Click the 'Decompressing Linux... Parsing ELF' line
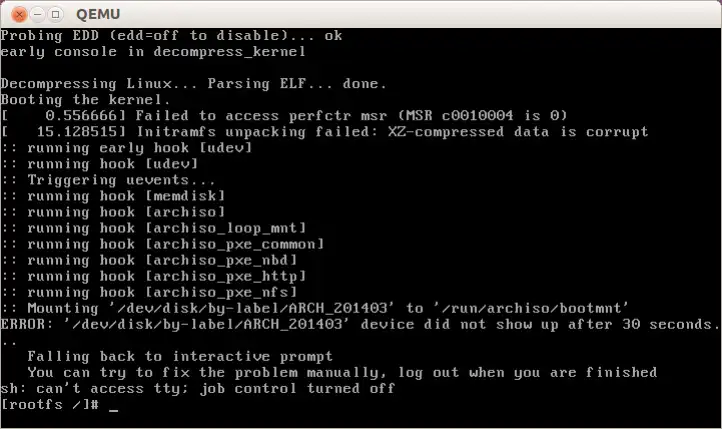Screen dimensions: 722x429 [x=193, y=84]
